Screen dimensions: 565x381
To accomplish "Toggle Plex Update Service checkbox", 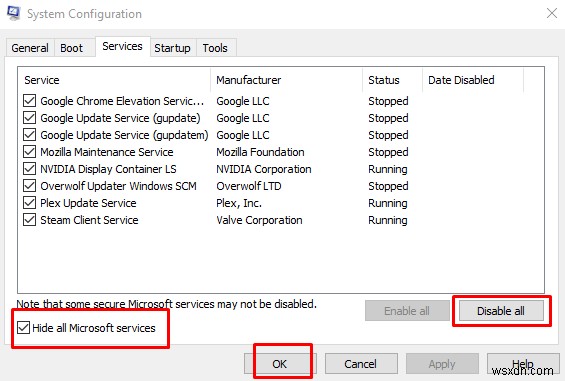I will [29, 203].
